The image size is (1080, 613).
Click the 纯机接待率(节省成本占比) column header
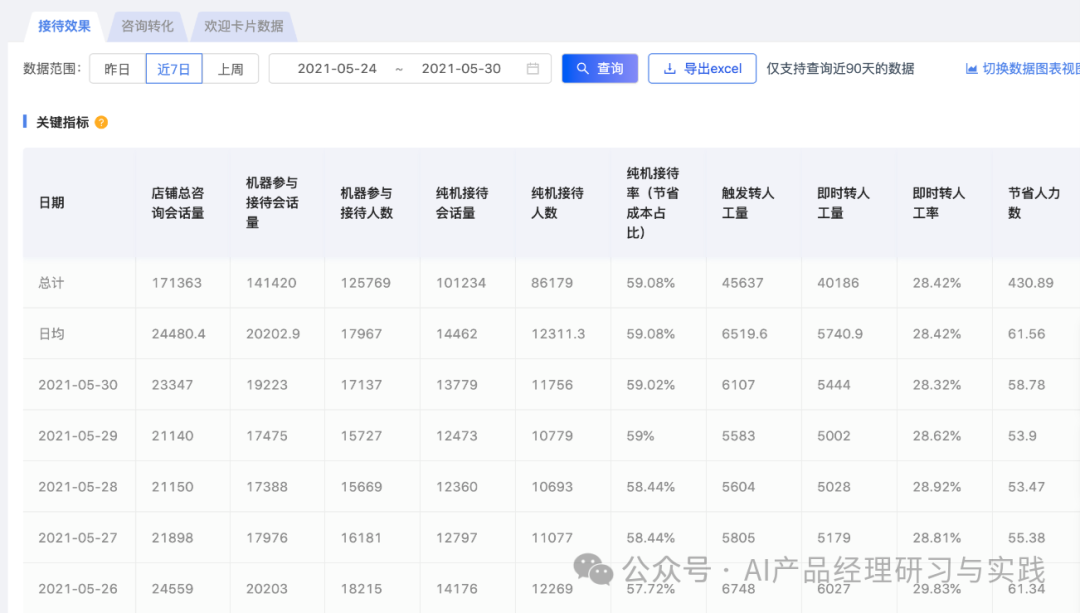[652, 202]
